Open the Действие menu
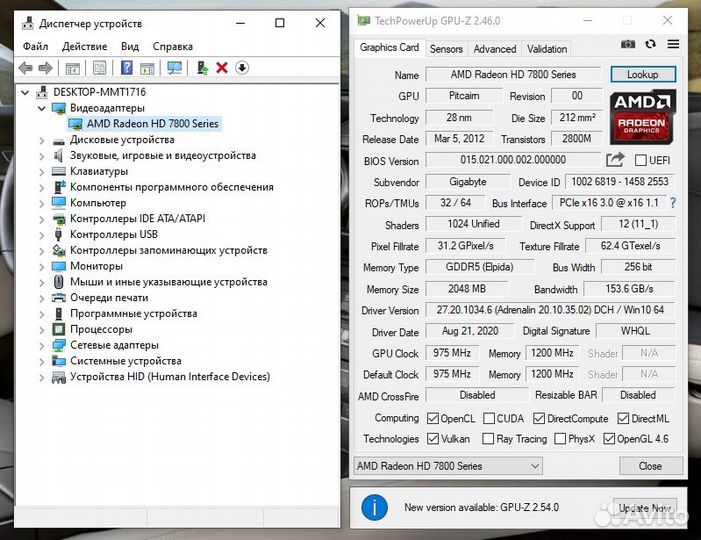The height and width of the screenshot is (540, 701). [84, 46]
